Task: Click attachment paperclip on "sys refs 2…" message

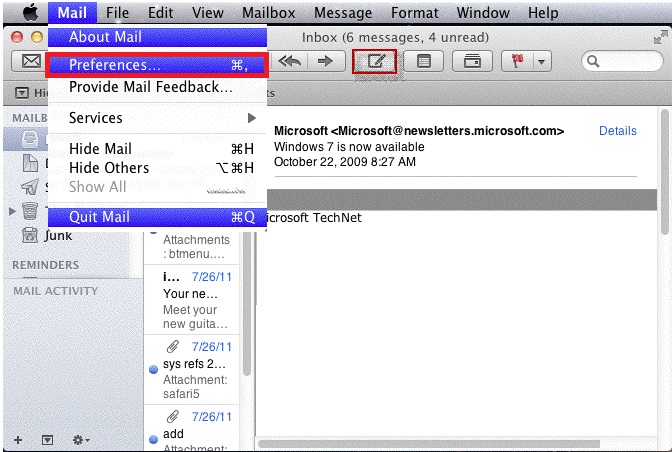Action: pos(172,346)
